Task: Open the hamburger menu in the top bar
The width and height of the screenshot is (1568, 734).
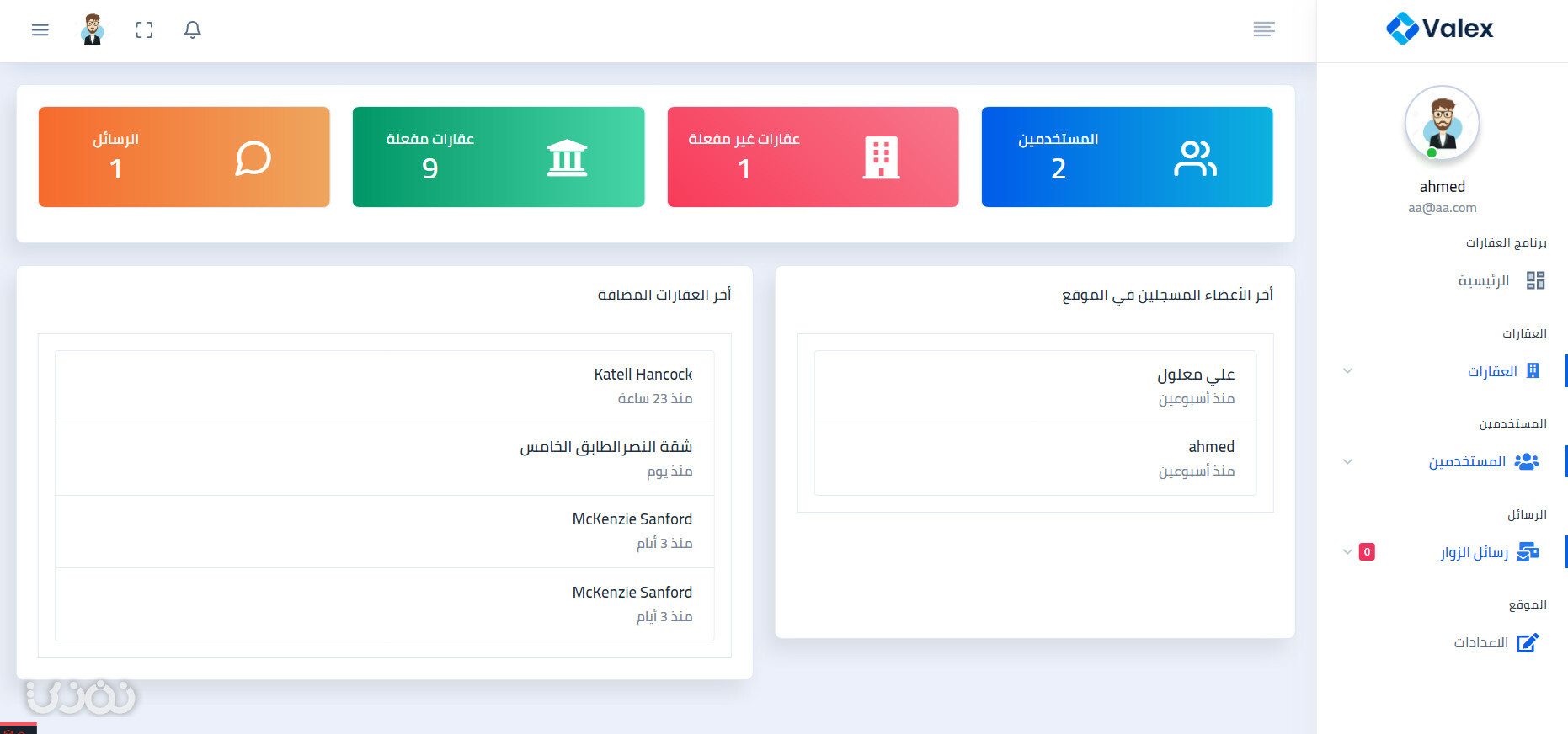Action: coord(40,30)
